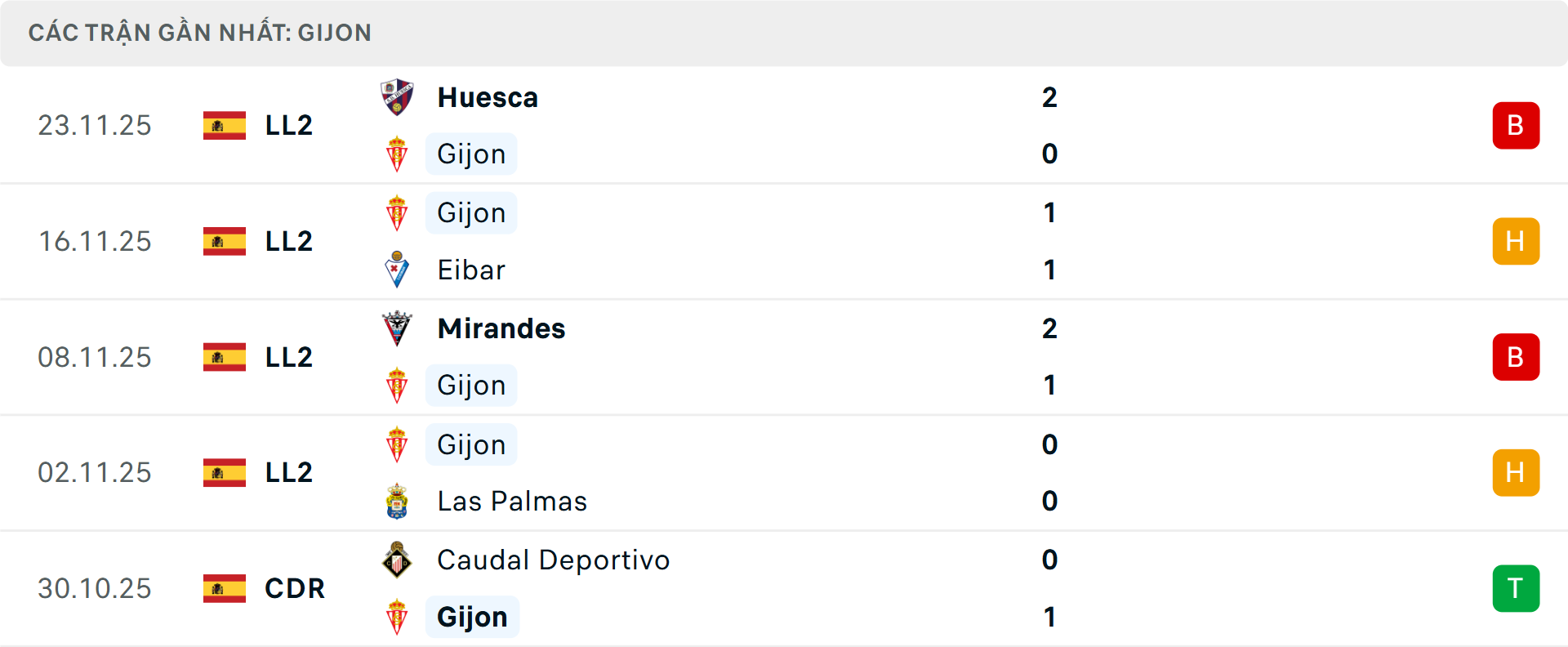Click the Eibar club badge
Viewport: 1568px width, 647px height.
click(x=398, y=270)
